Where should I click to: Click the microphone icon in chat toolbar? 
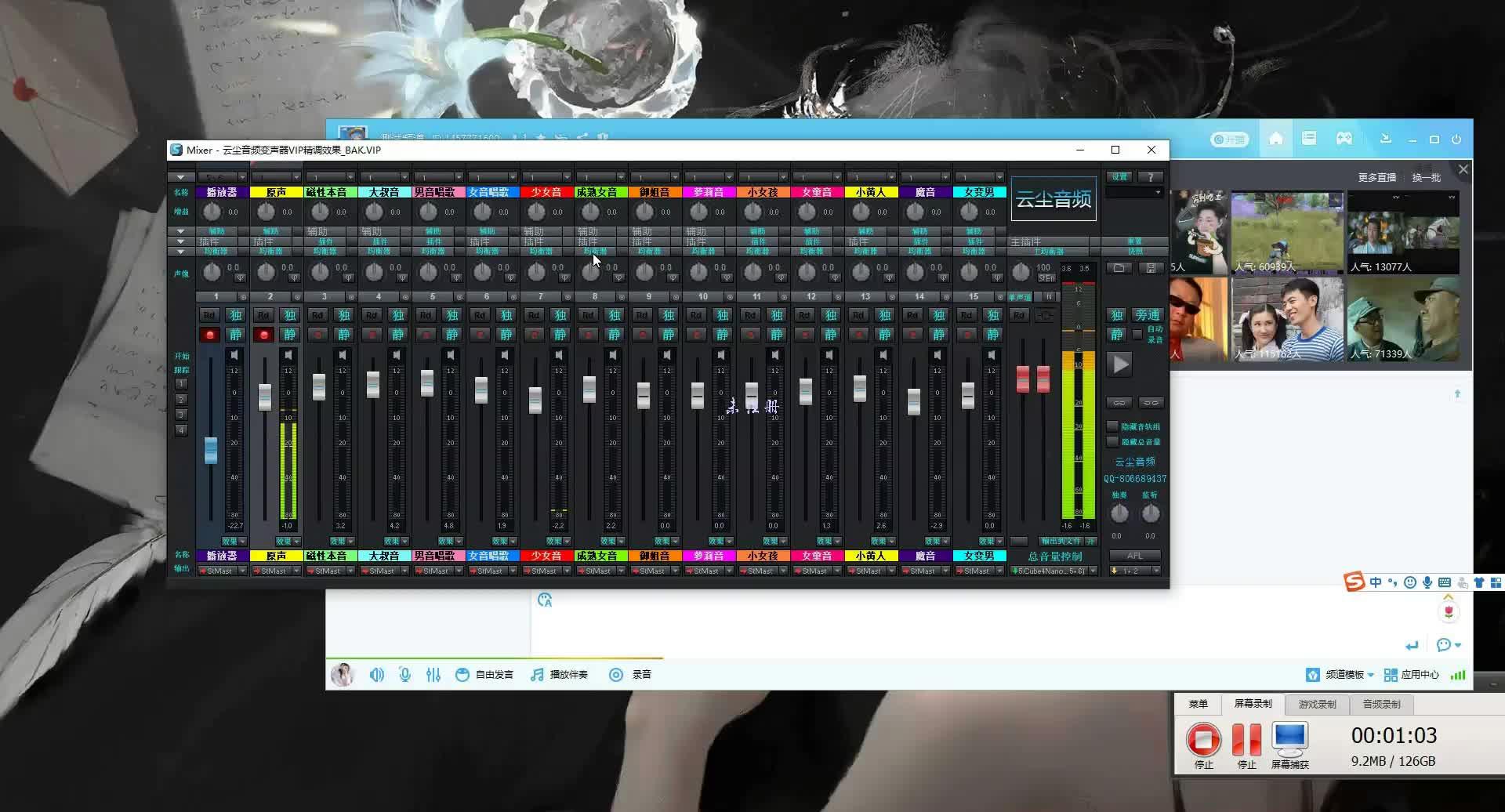tap(405, 674)
